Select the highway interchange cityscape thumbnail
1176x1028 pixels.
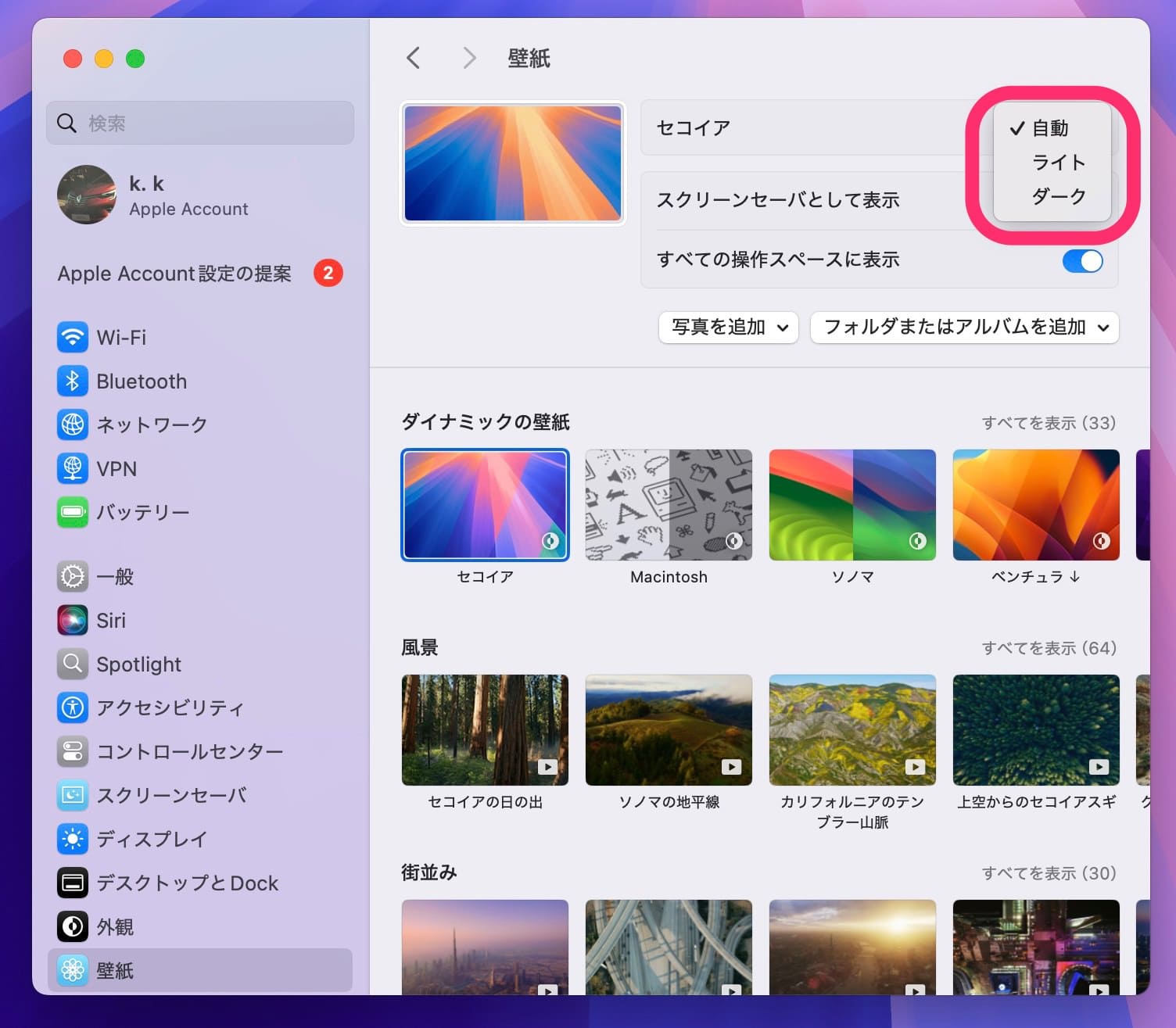(x=669, y=947)
